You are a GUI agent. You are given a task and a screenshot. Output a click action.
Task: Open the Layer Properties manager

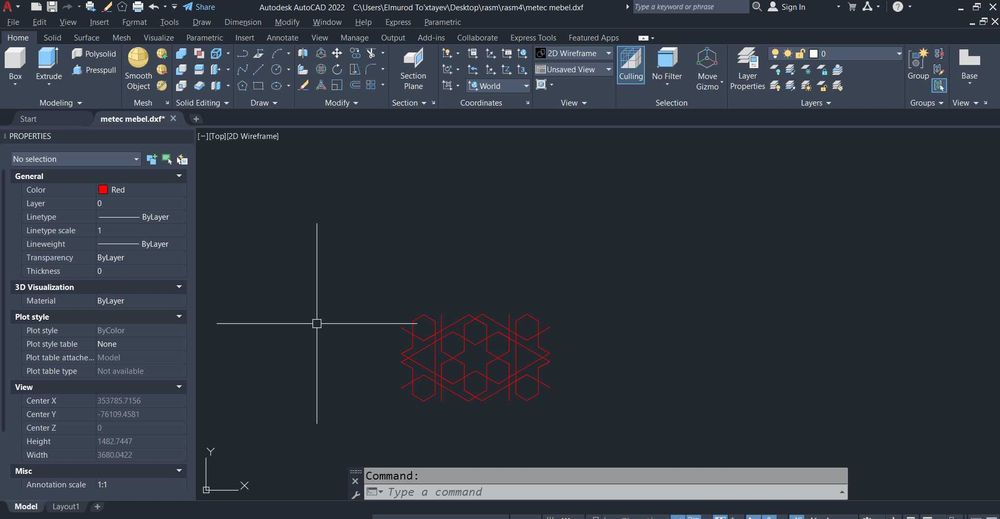click(x=747, y=69)
